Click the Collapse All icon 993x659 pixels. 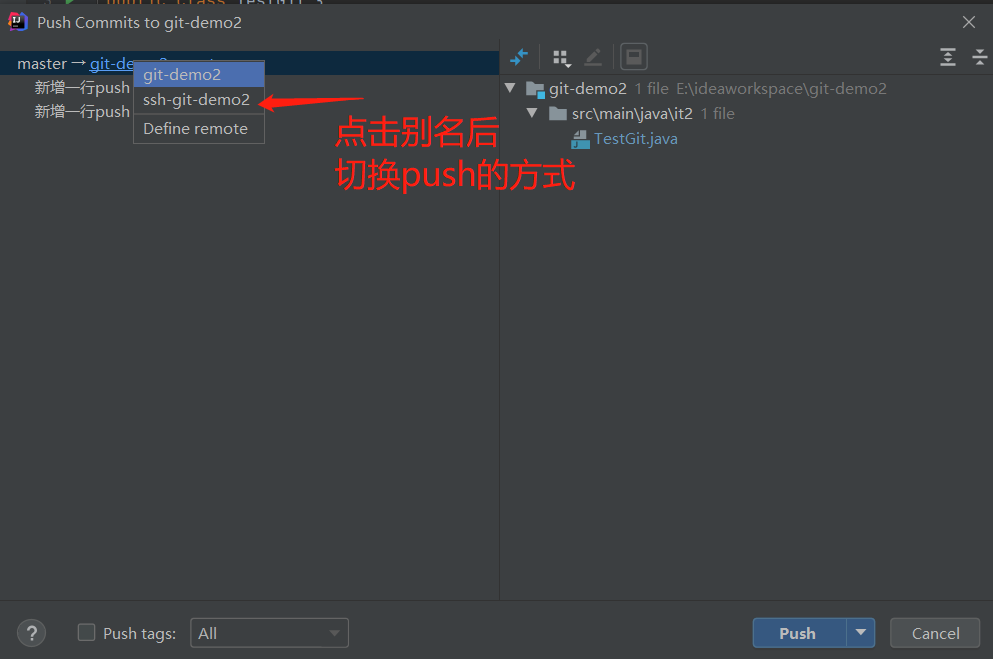[x=980, y=58]
